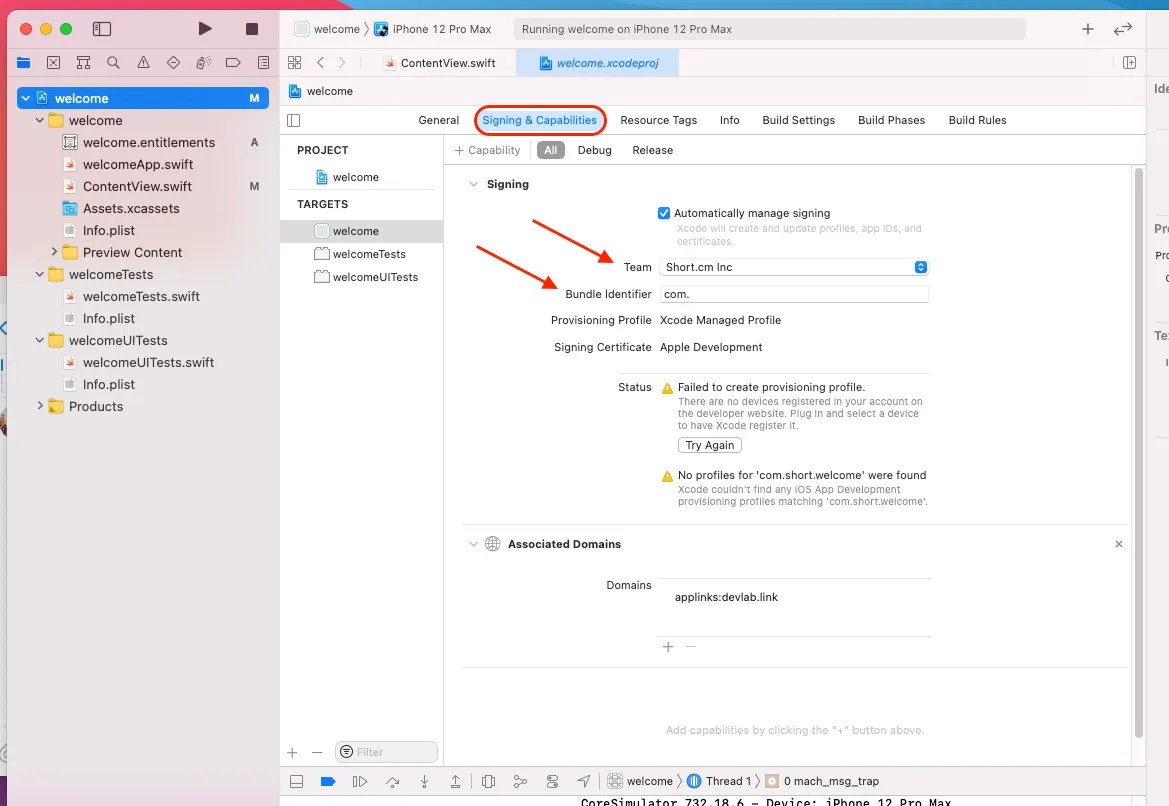
Task: Expand the Products folder
Action: coord(40,406)
